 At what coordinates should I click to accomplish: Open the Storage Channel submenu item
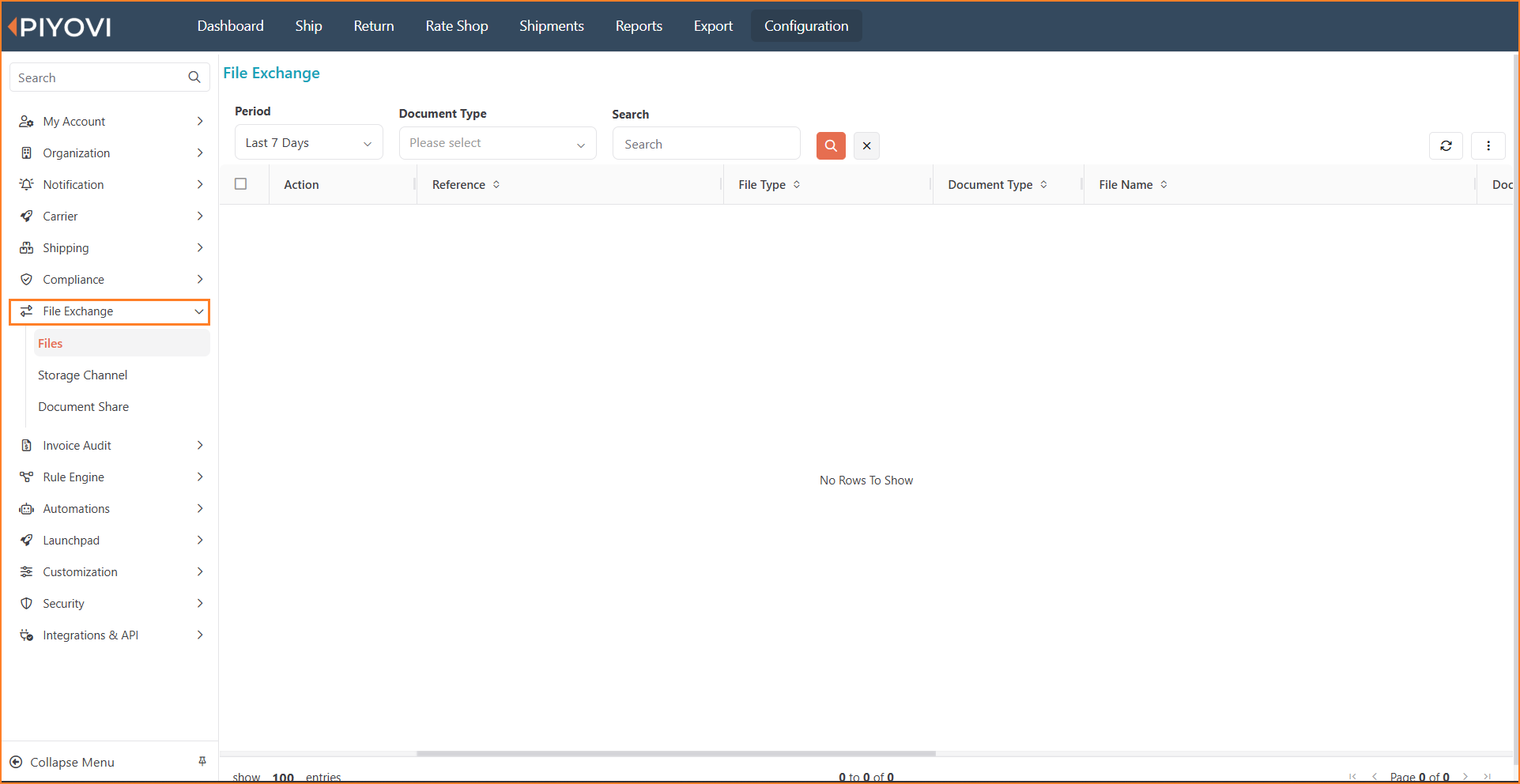click(82, 375)
